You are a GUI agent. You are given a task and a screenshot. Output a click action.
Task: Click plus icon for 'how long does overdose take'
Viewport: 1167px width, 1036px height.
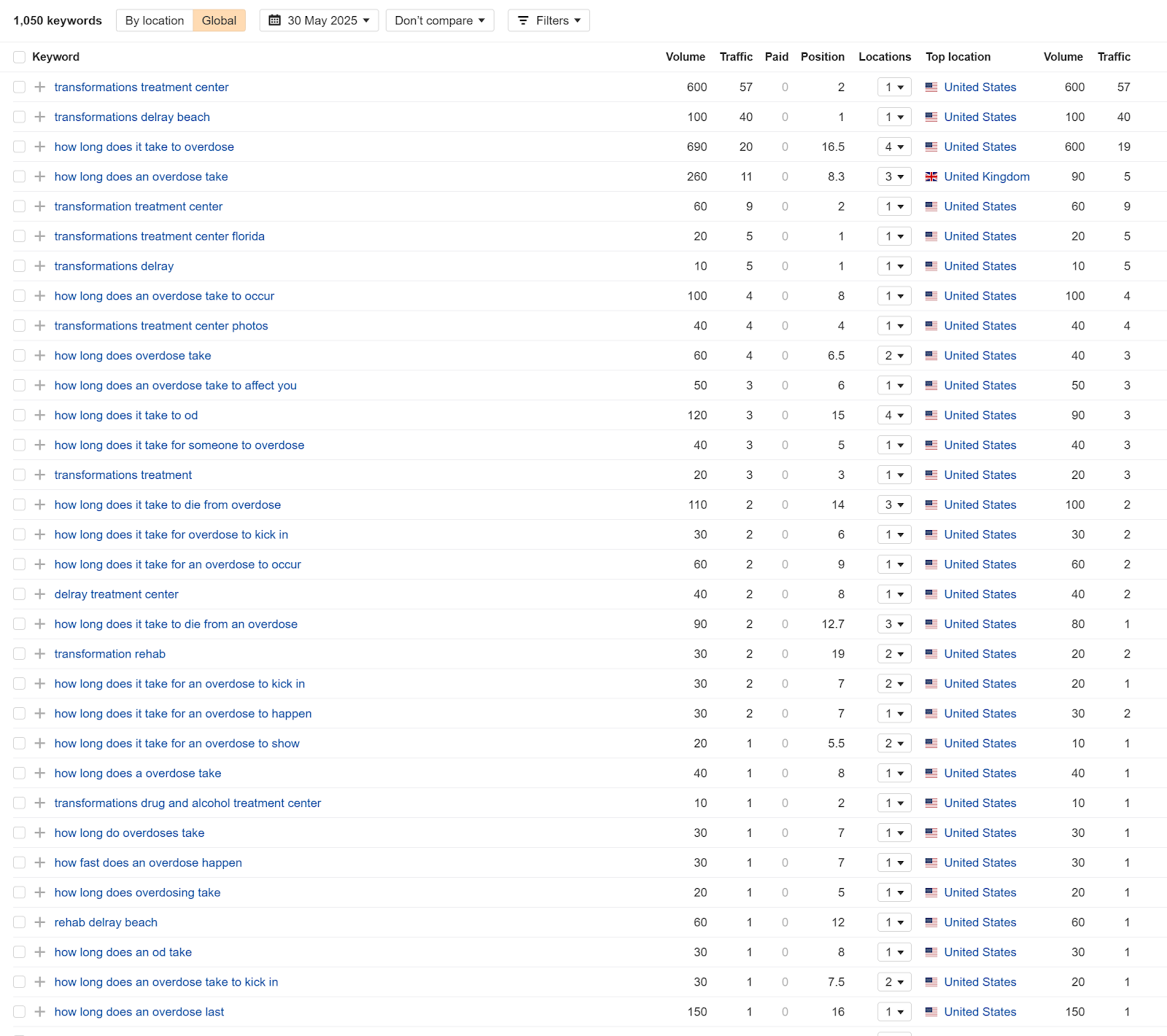click(40, 356)
